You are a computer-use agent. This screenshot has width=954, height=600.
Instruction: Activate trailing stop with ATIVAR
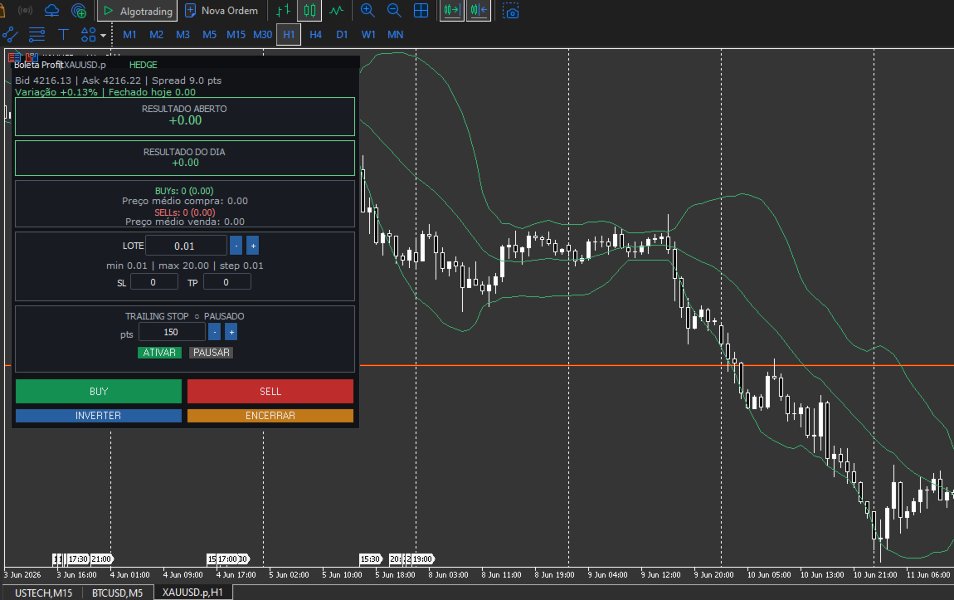159,352
